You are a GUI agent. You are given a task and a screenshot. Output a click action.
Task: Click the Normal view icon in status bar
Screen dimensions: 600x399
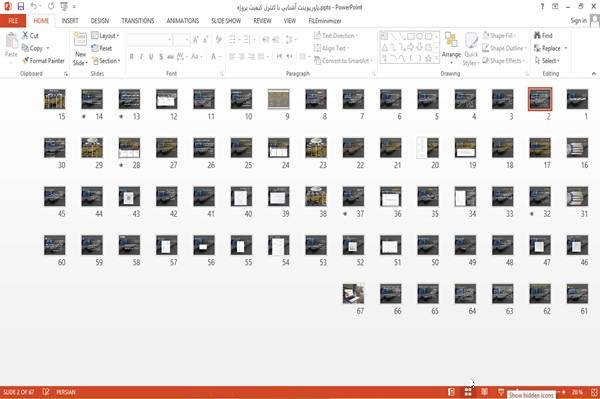(x=452, y=392)
